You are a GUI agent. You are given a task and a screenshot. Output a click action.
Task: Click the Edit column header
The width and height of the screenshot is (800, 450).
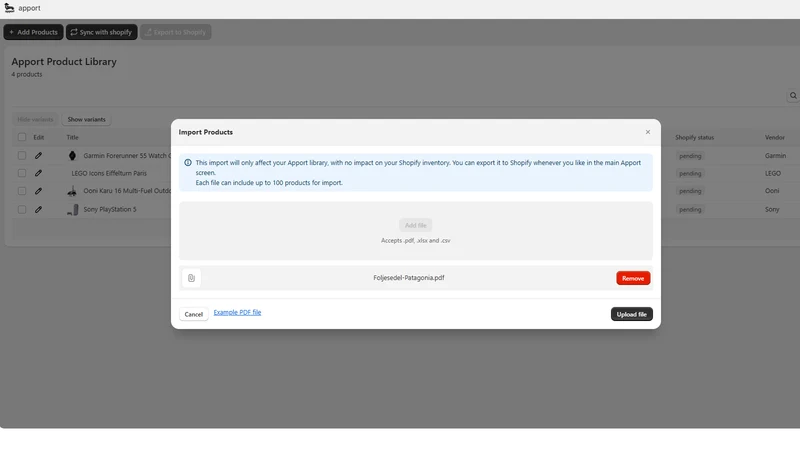39,137
